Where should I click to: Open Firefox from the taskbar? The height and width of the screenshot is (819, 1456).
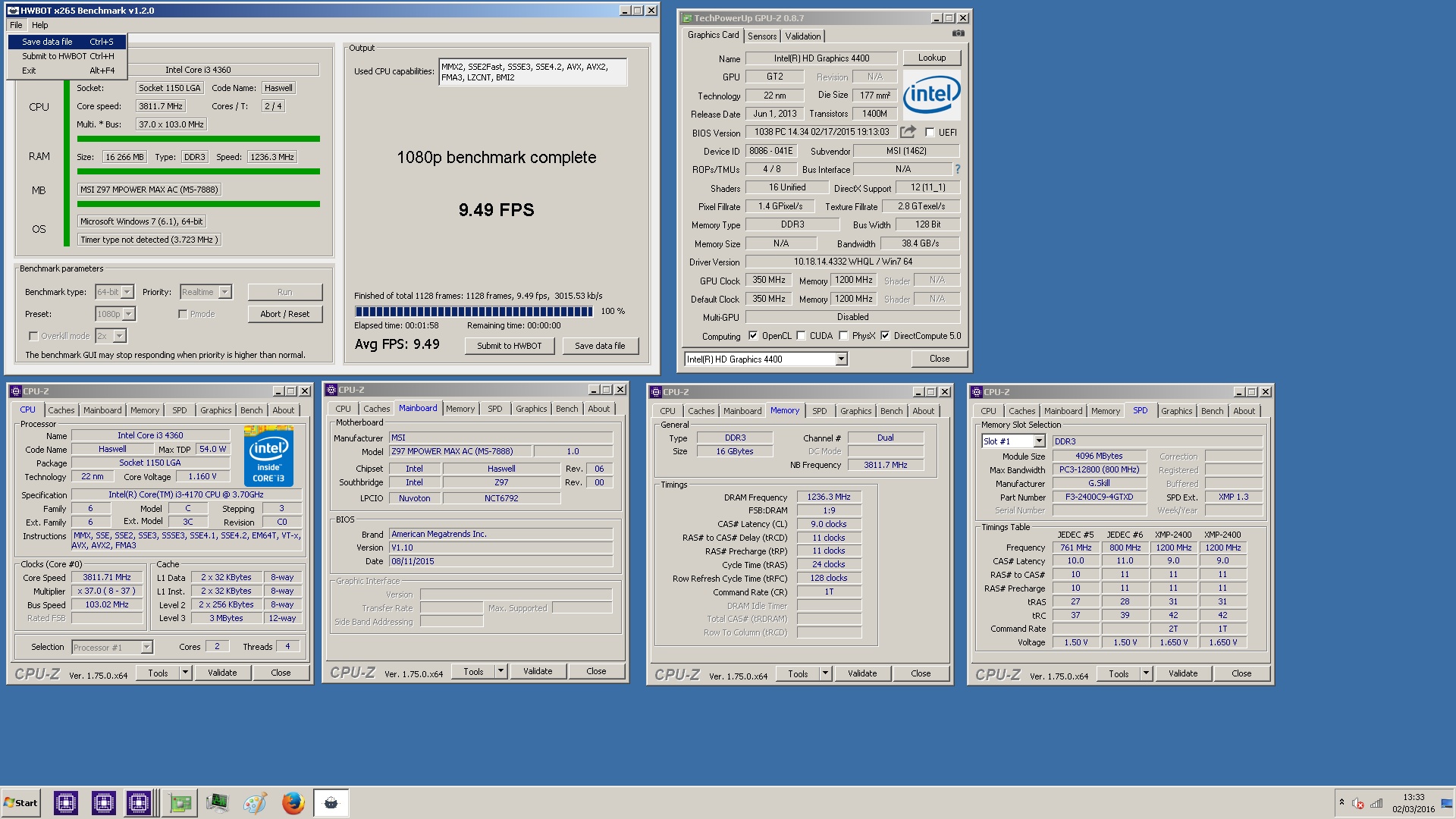point(293,802)
